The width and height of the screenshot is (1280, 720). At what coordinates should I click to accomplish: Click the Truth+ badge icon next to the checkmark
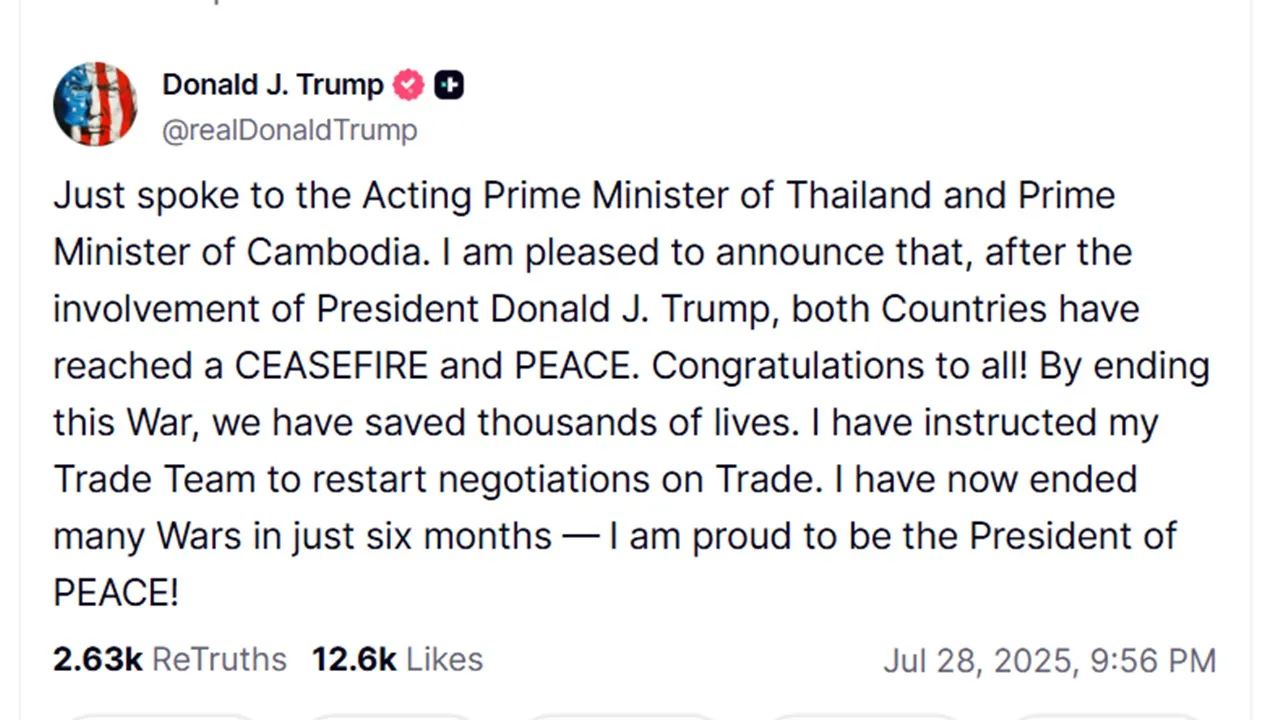pyautogui.click(x=449, y=85)
